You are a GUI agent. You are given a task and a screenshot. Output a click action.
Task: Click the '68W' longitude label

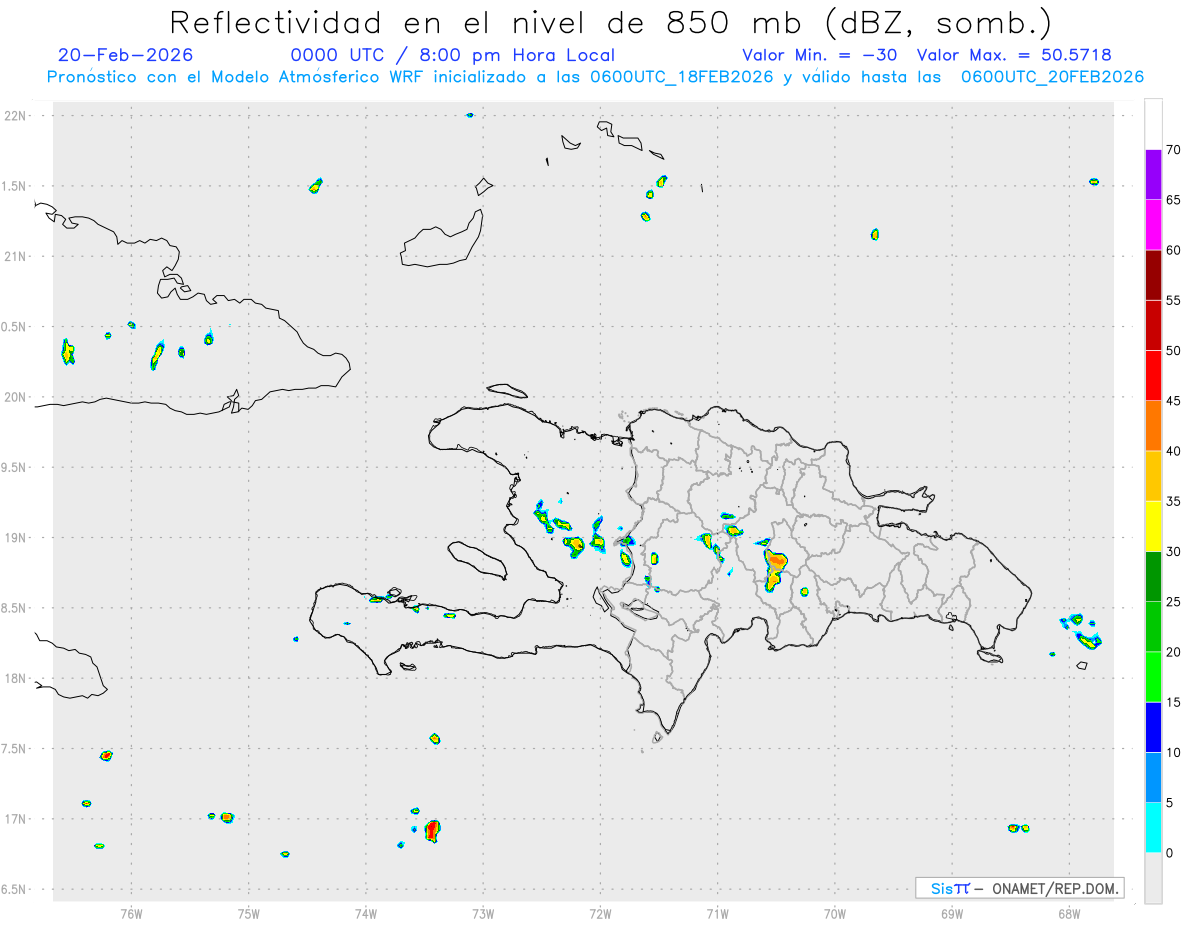pos(1068,913)
